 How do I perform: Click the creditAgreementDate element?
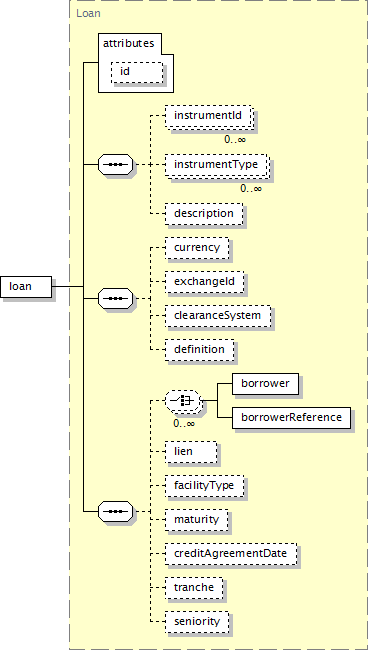(x=231, y=554)
